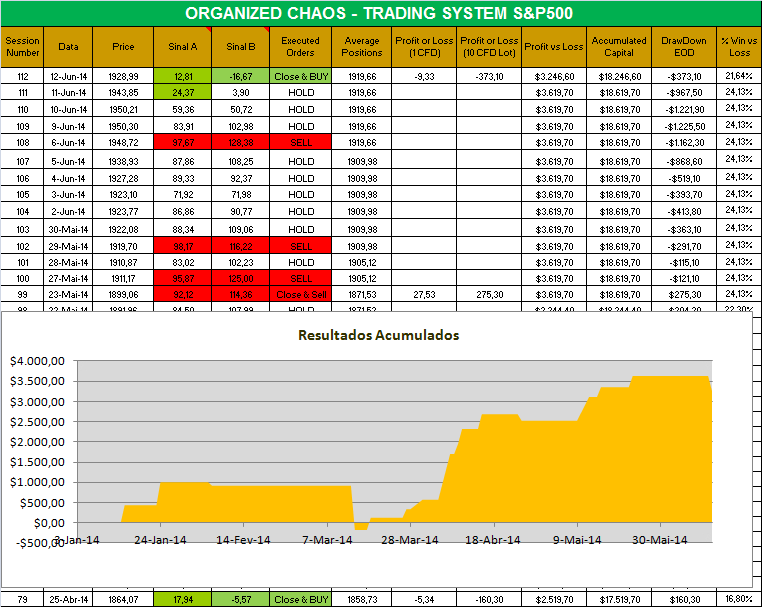Click the price cell 1950,21
Screen dimensions: 762x607
pos(123,109)
